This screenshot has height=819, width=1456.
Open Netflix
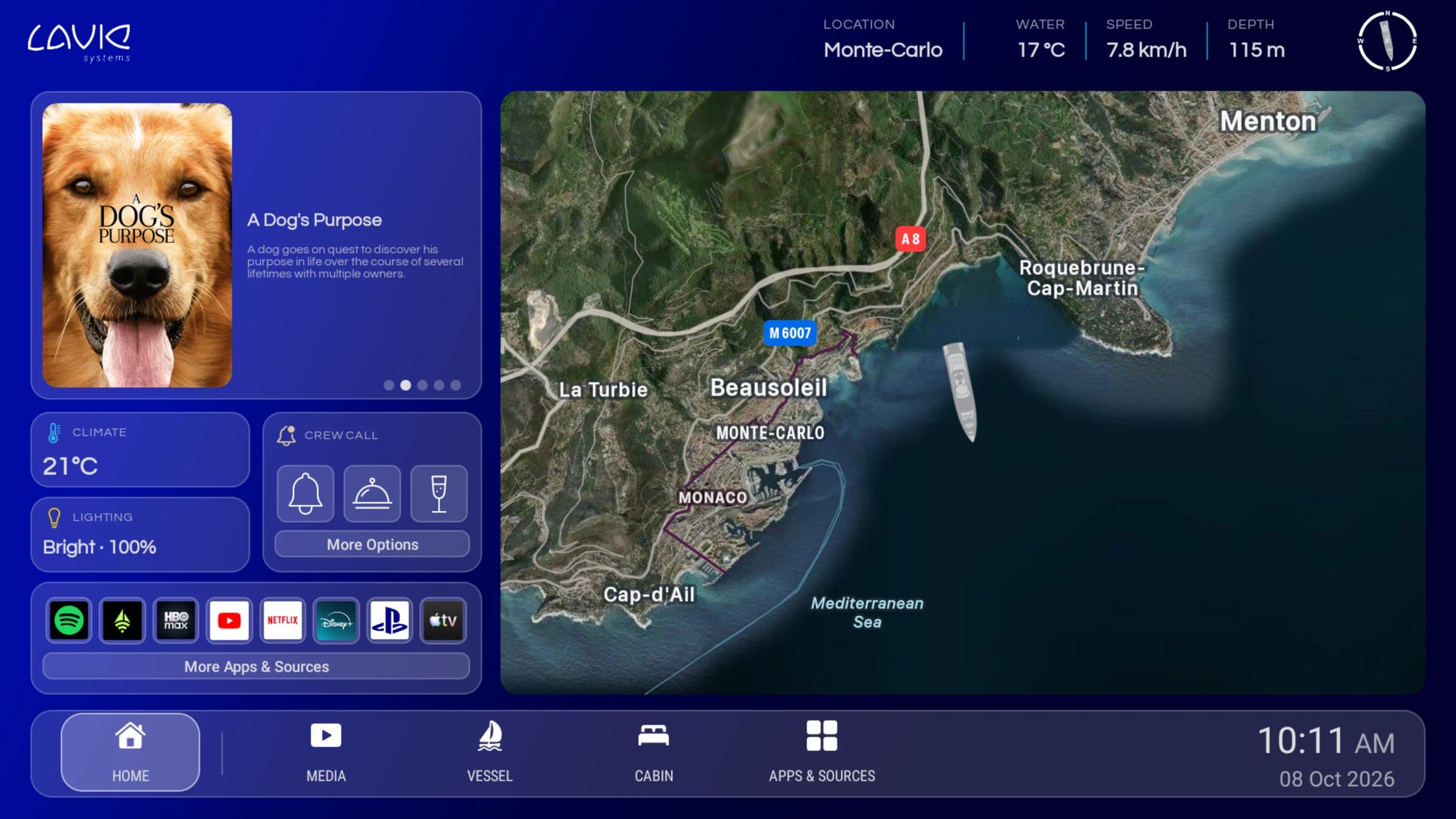coord(283,620)
